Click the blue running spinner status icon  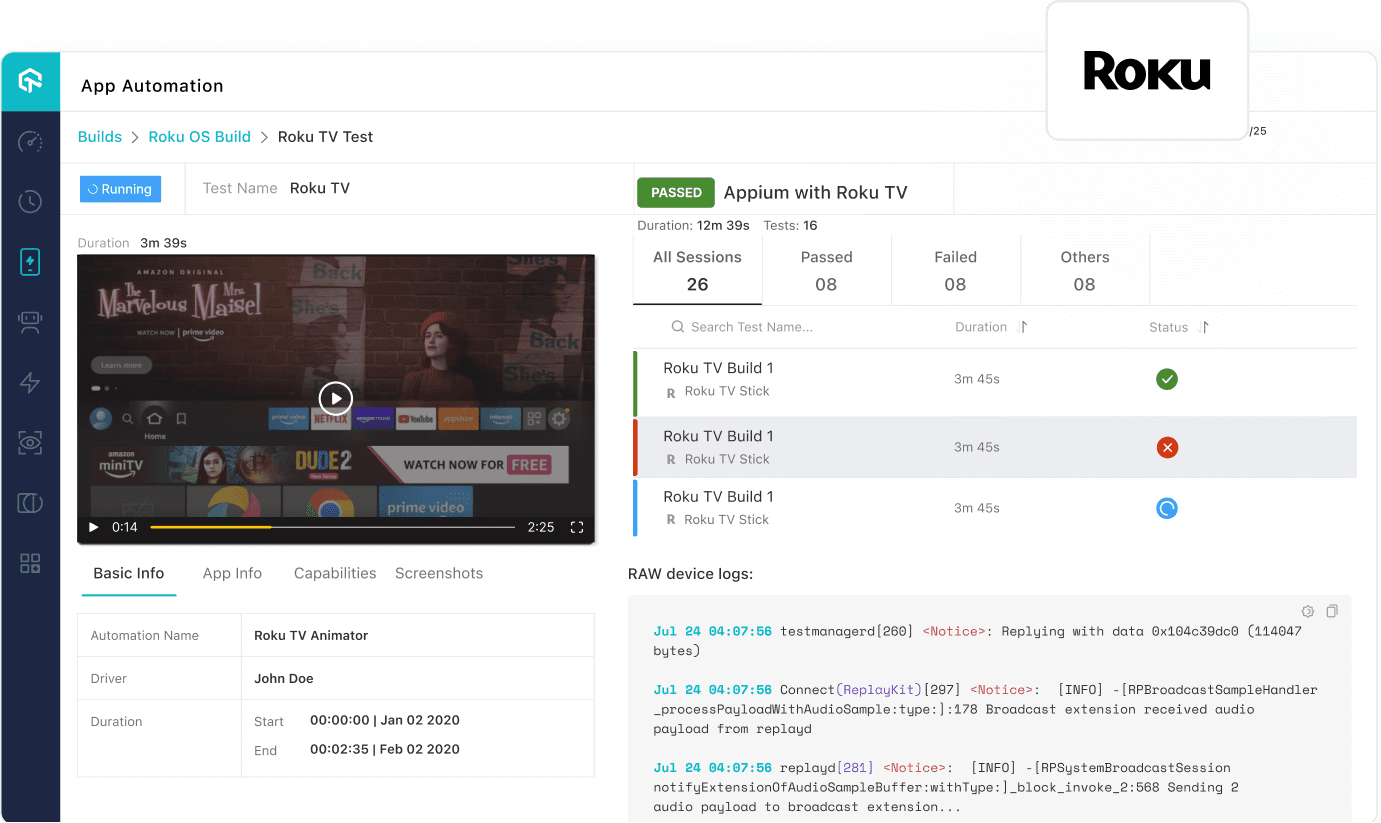click(x=1167, y=508)
